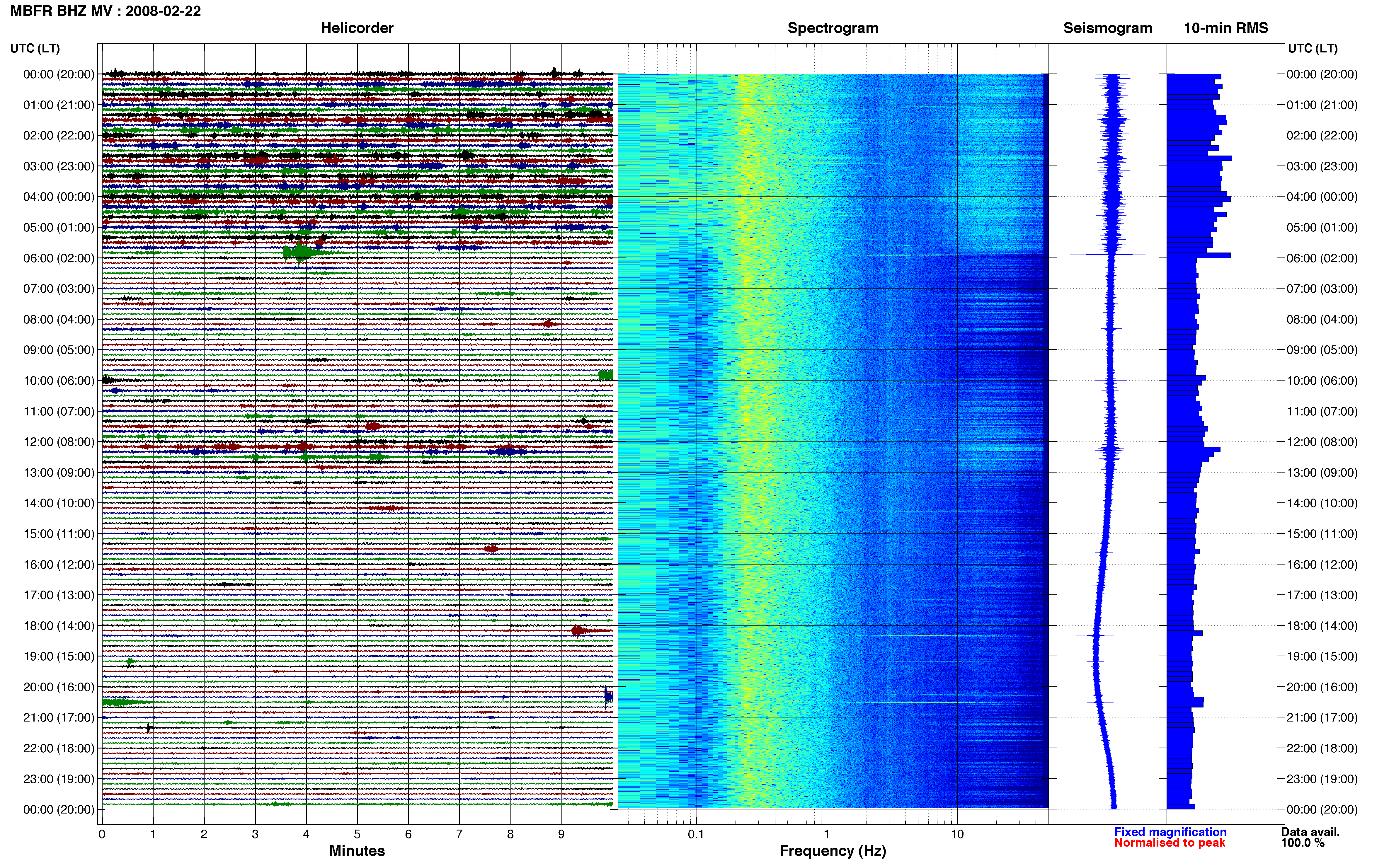Click left-axis time label '04:00 (00:00)'
The height and width of the screenshot is (868, 1389).
[59, 197]
